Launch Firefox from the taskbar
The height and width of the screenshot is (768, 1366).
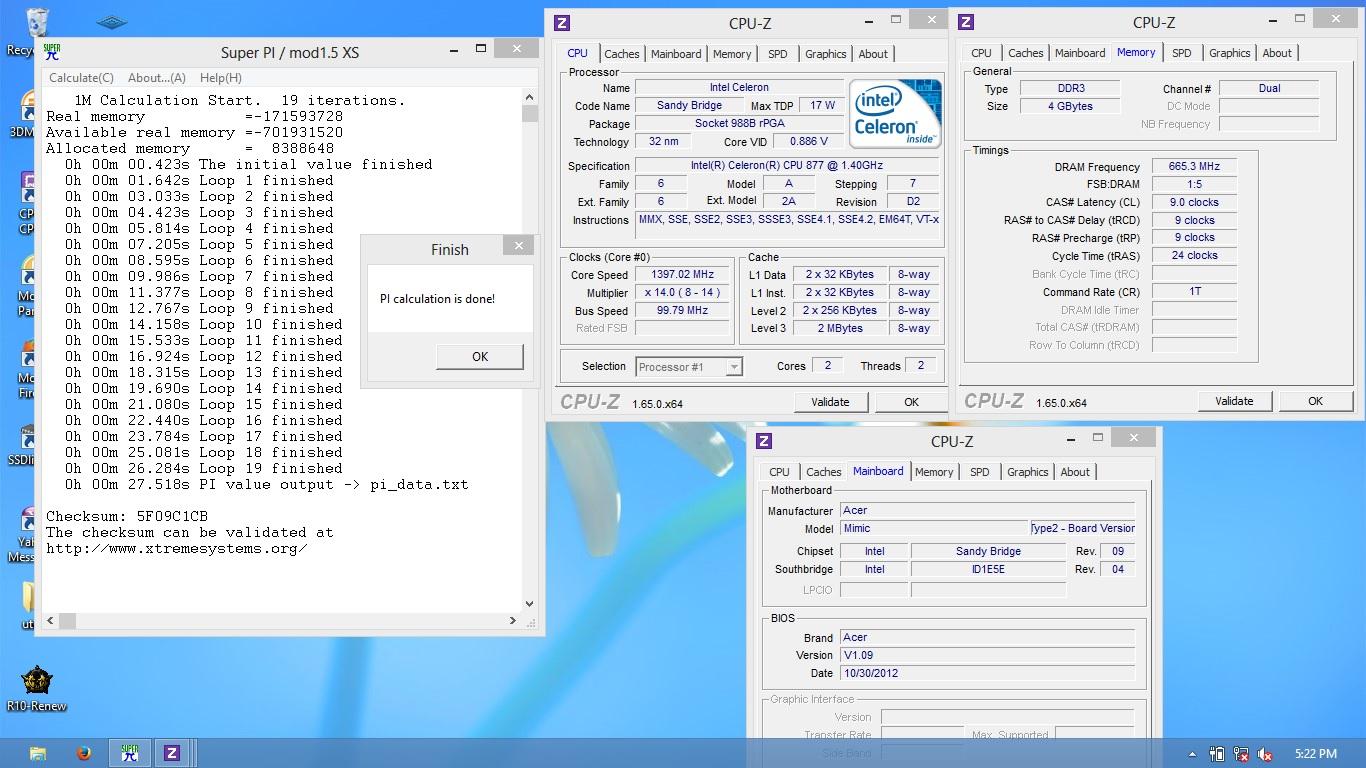tap(84, 753)
